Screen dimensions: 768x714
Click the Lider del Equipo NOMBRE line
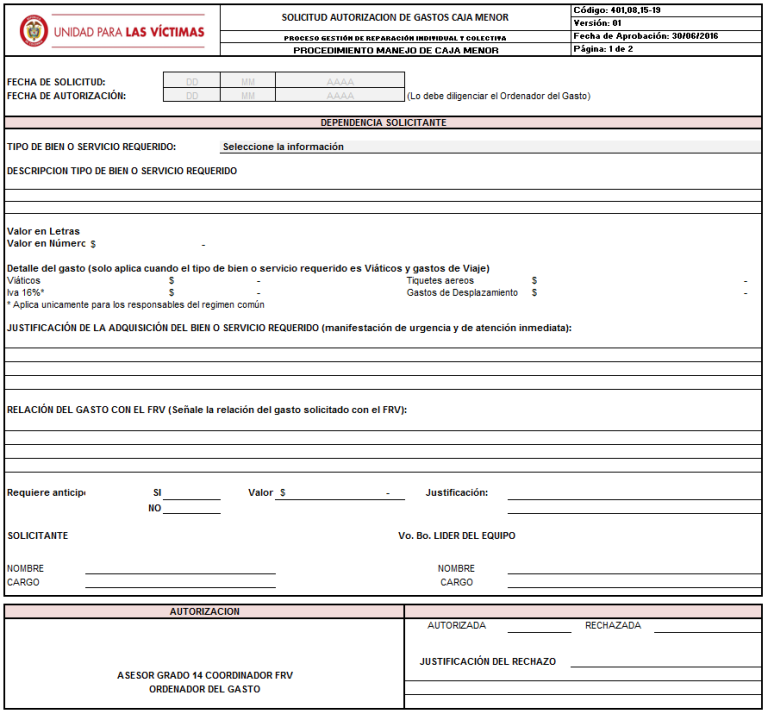coord(634,568)
